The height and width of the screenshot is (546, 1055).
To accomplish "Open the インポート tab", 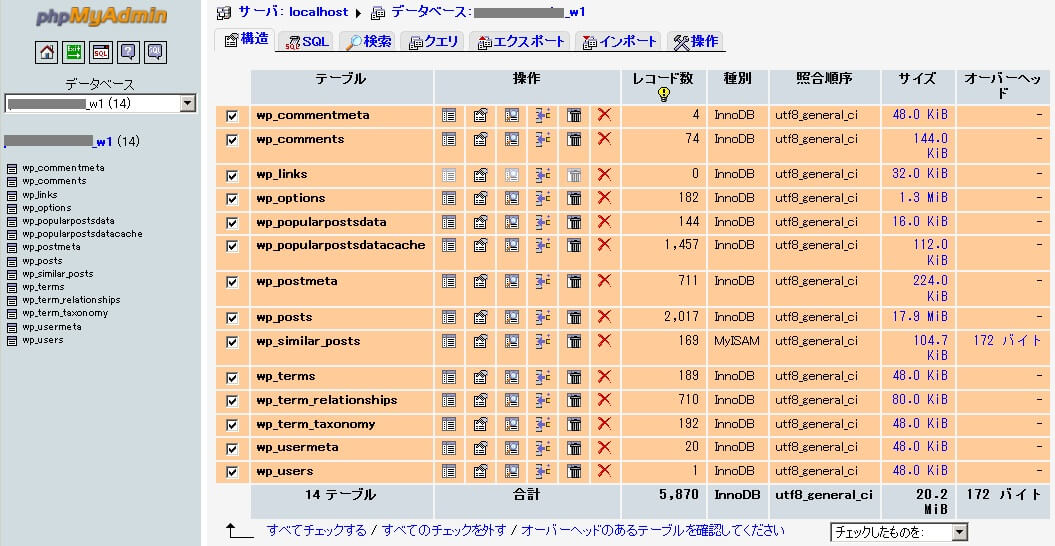I will (x=619, y=42).
